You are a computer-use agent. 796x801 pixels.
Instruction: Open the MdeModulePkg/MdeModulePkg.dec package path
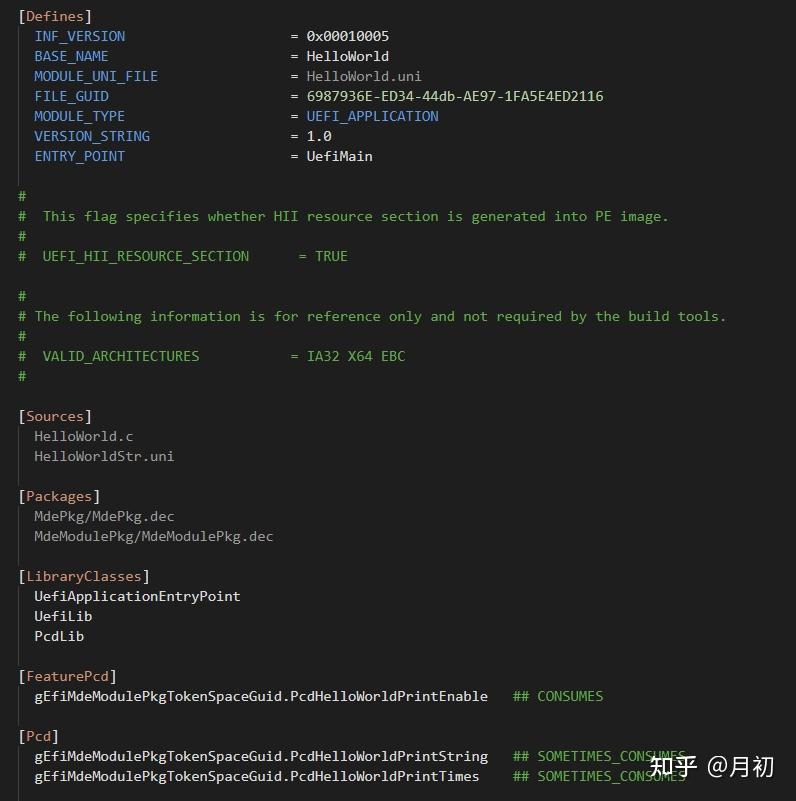[154, 536]
